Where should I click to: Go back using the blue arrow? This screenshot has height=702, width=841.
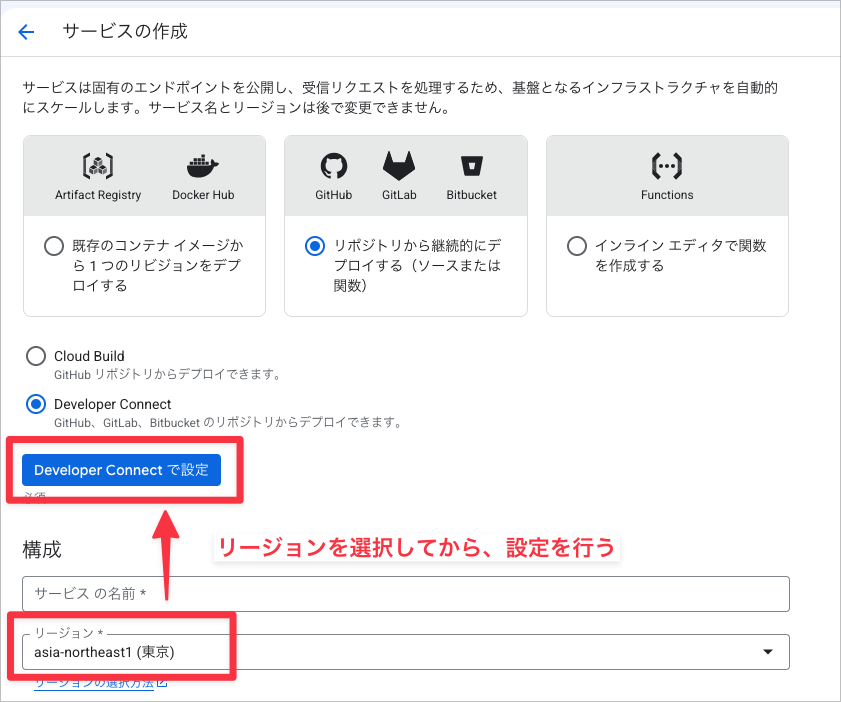tap(26, 32)
